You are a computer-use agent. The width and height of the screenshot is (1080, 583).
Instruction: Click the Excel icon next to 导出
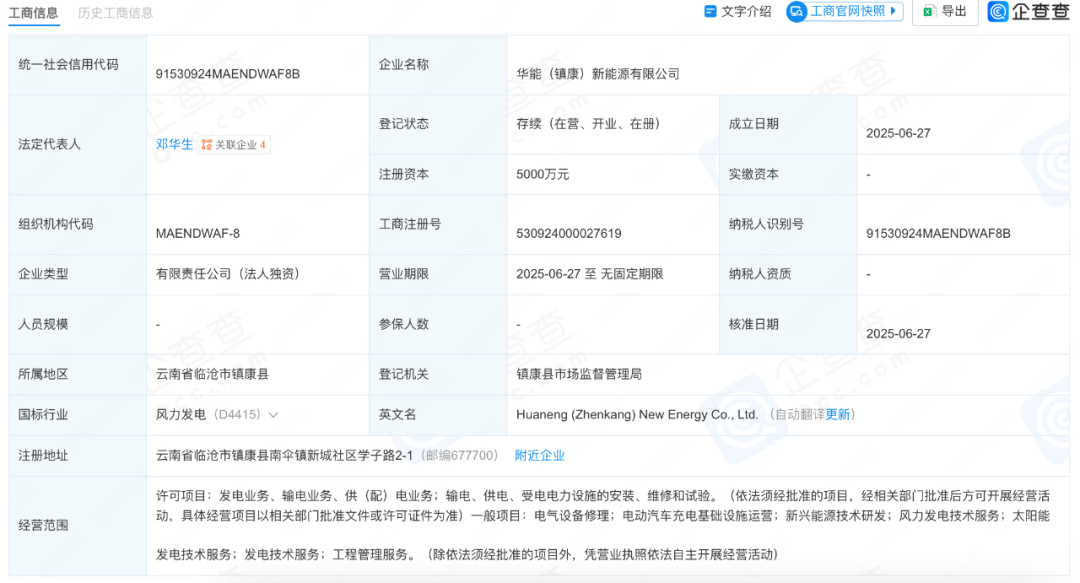(929, 12)
